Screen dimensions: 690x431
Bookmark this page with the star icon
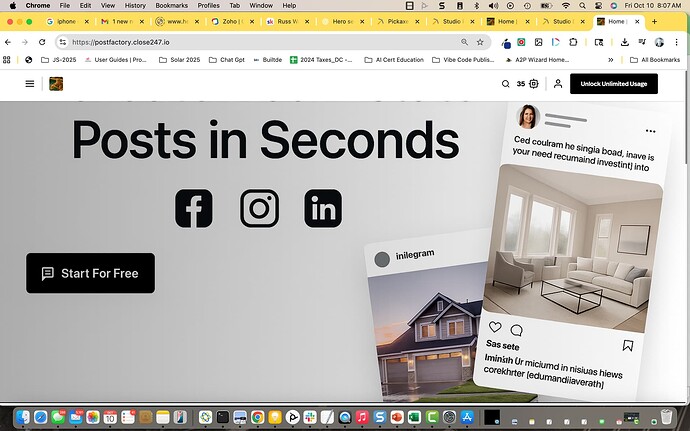point(480,42)
